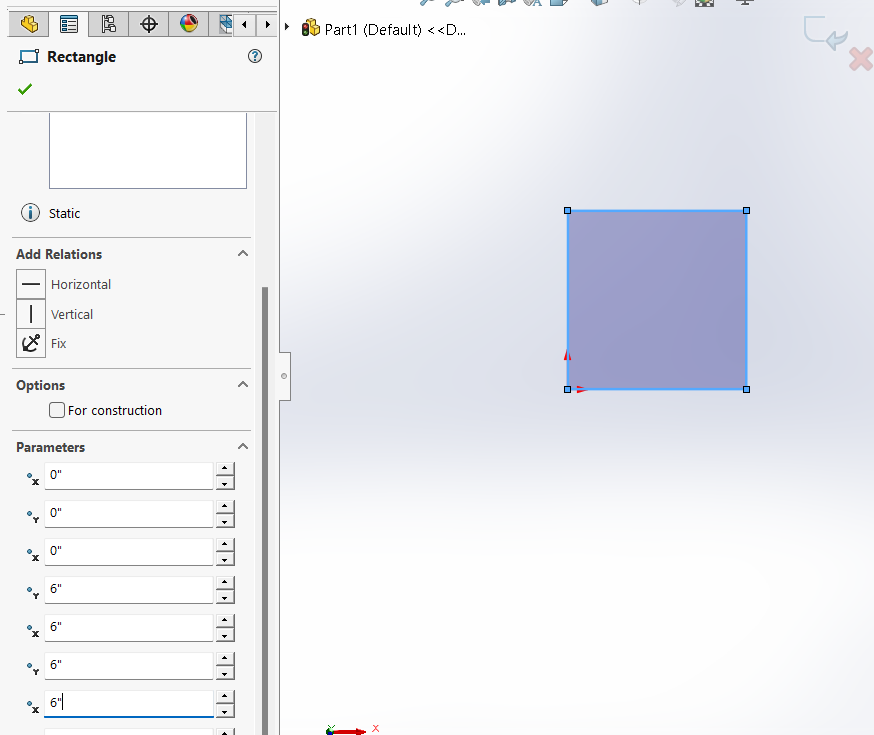Click the Static status text
This screenshot has width=874, height=735.
(x=64, y=213)
